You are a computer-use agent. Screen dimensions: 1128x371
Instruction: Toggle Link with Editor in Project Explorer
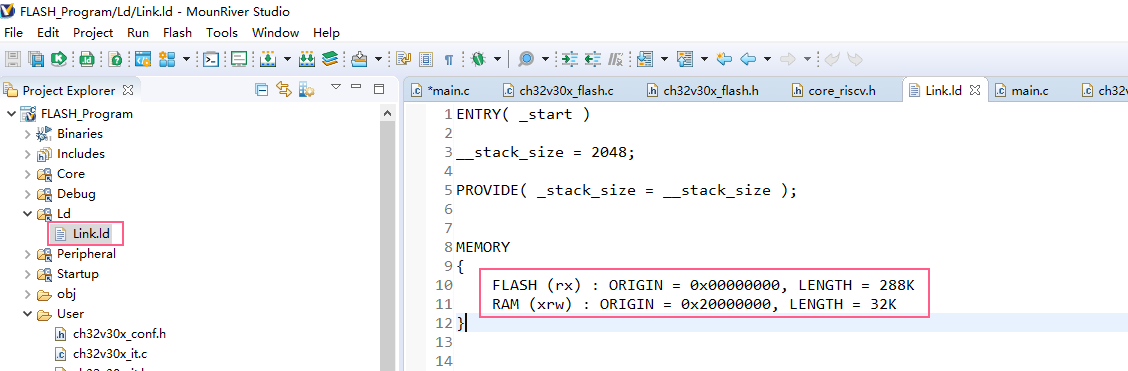click(283, 89)
